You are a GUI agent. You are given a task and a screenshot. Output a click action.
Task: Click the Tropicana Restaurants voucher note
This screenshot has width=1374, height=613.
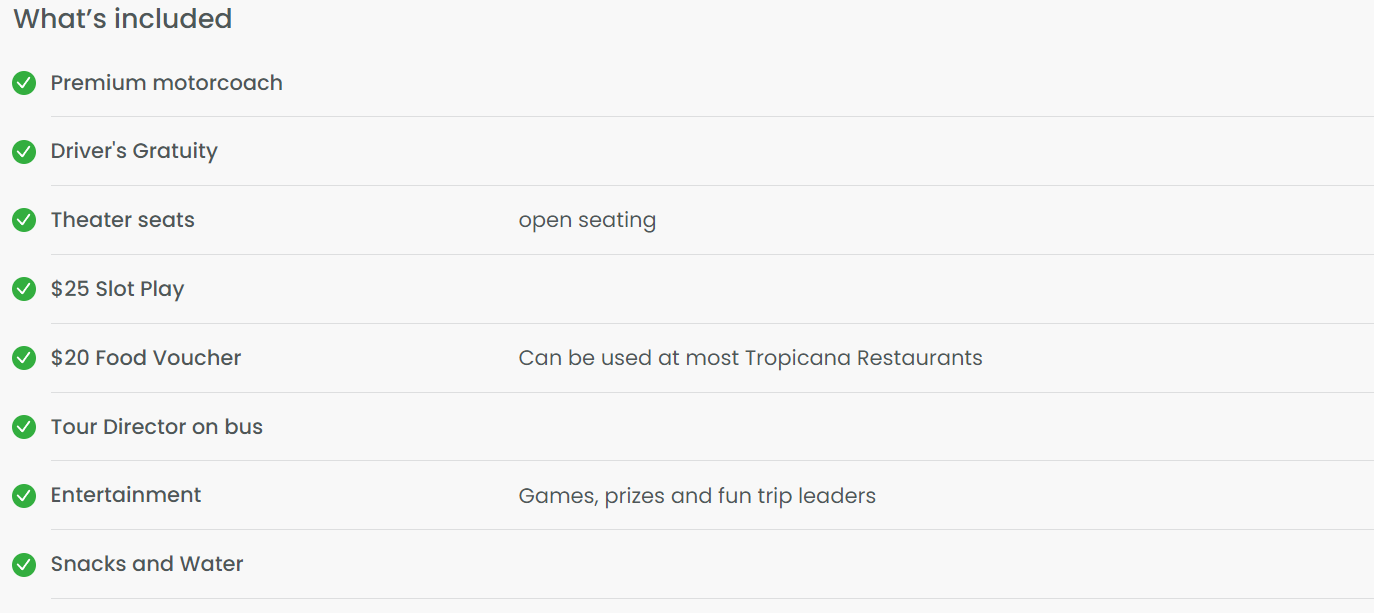pos(750,358)
